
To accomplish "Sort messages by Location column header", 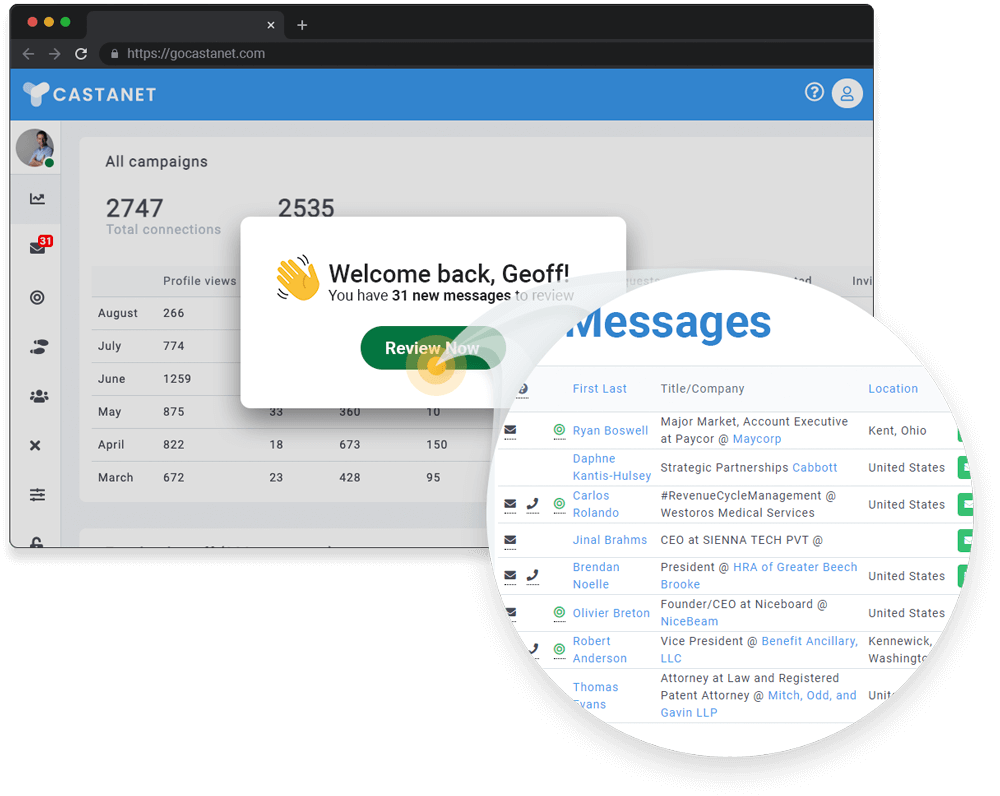I will 892,389.
